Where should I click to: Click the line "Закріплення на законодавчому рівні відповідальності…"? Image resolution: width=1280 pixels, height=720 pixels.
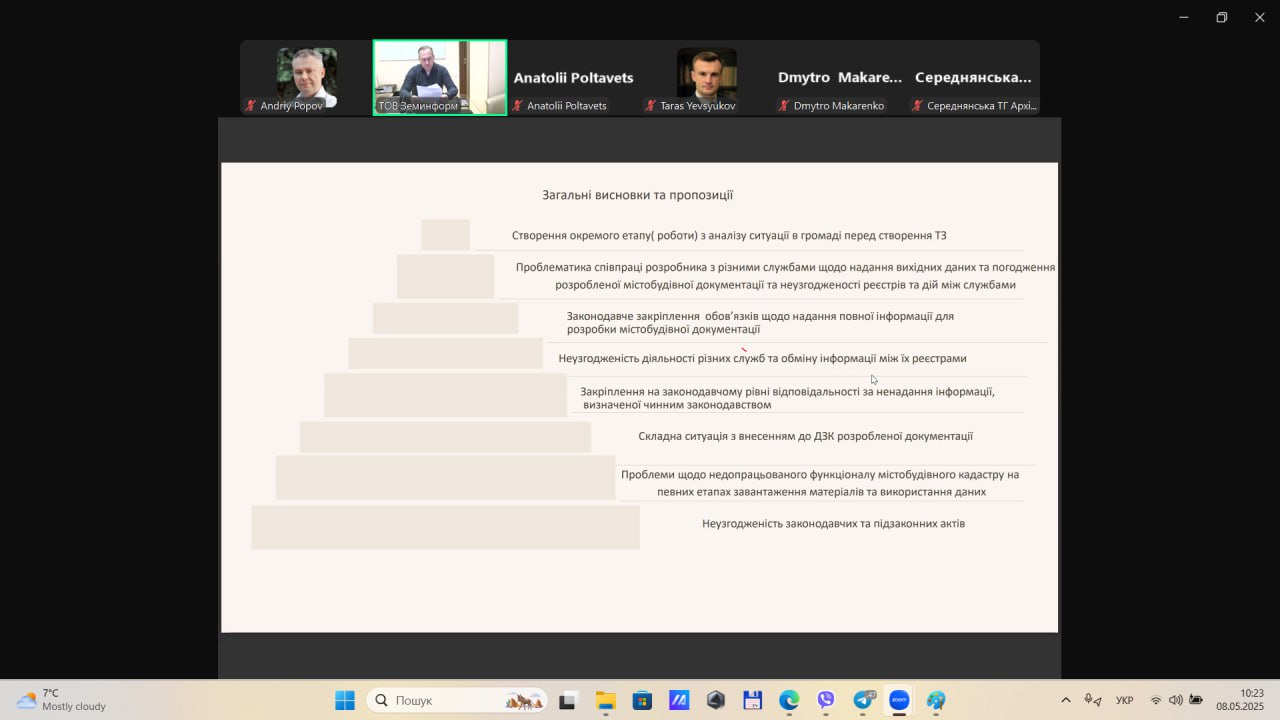pyautogui.click(x=787, y=398)
